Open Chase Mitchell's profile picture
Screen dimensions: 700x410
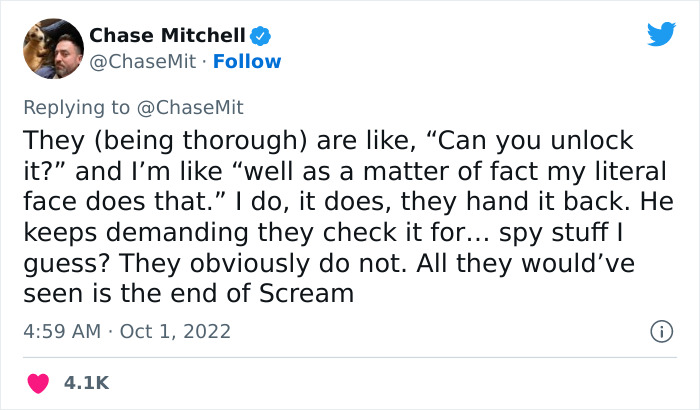51,48
